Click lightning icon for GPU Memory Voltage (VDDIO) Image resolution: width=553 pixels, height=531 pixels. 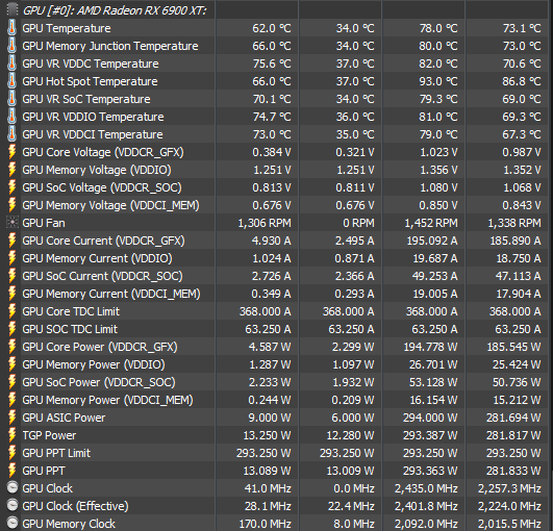12,170
